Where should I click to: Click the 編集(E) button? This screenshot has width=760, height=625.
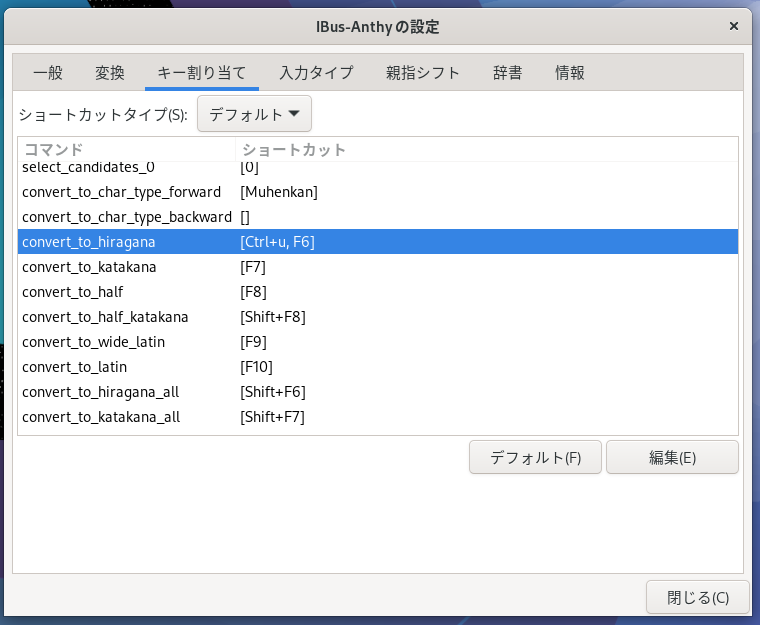point(672,457)
